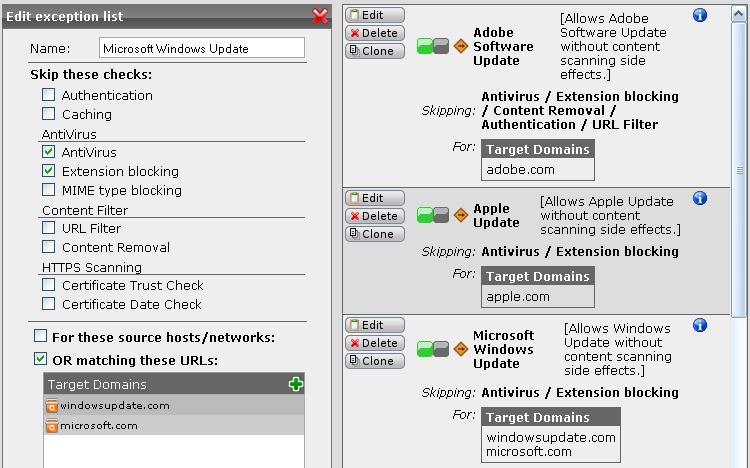Uncheck the AntiVirus checkbox
The width and height of the screenshot is (750, 468).
pos(48,152)
